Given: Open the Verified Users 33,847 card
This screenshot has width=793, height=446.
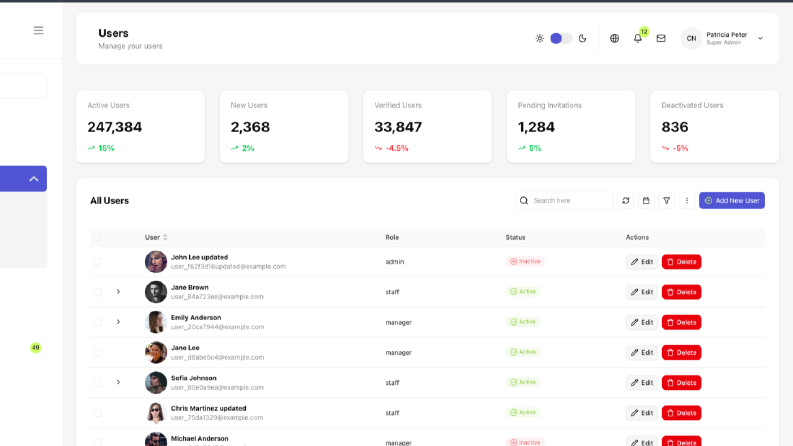Looking at the screenshot, I should tap(427, 126).
